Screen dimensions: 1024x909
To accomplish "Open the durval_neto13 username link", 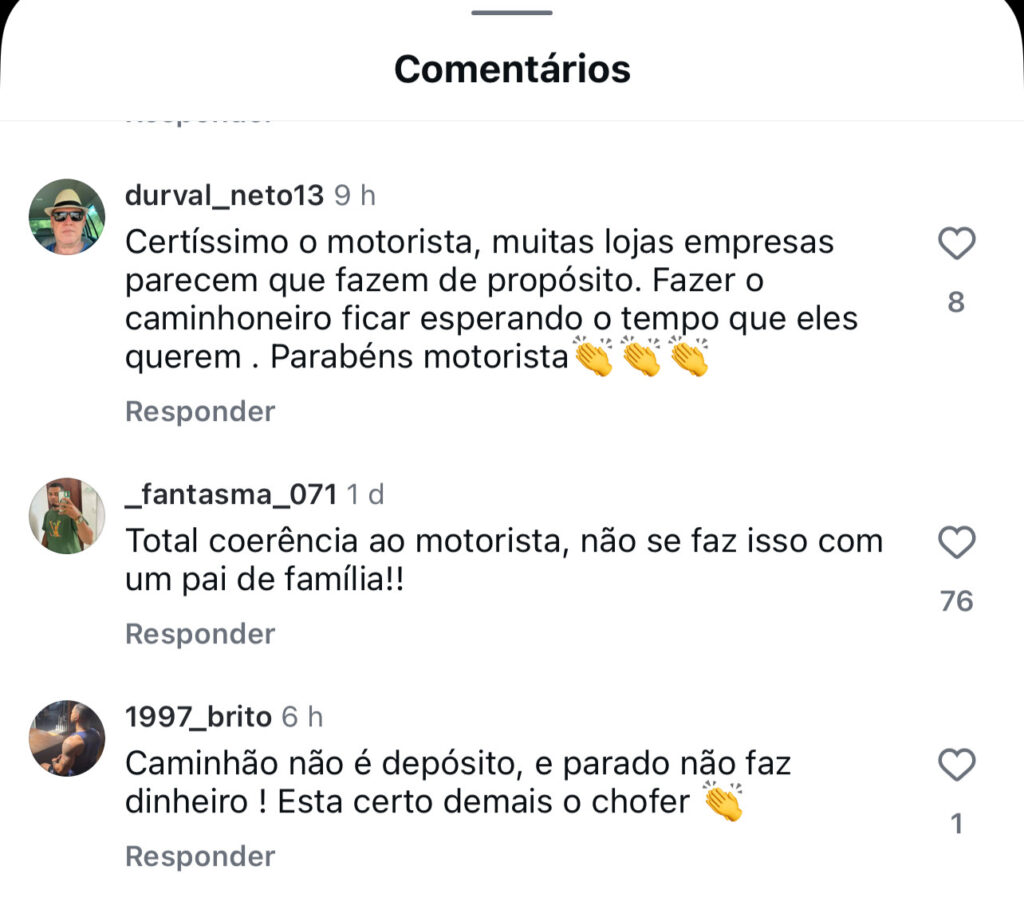I will pos(224,195).
